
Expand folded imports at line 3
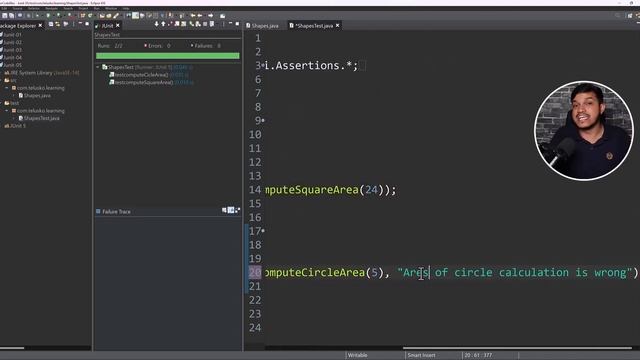tap(262, 65)
